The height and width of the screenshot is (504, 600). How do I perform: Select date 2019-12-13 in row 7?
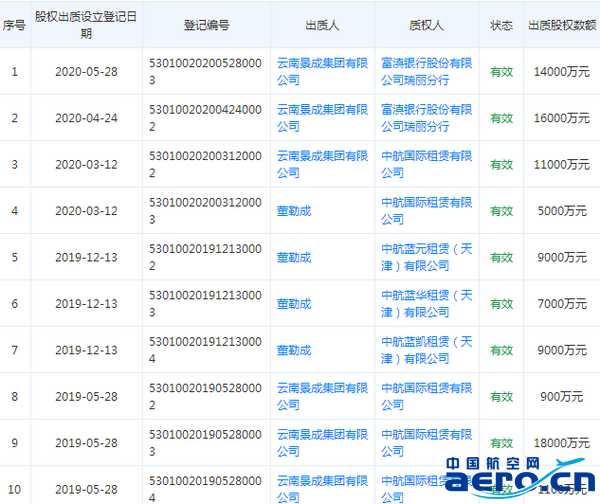point(86,350)
